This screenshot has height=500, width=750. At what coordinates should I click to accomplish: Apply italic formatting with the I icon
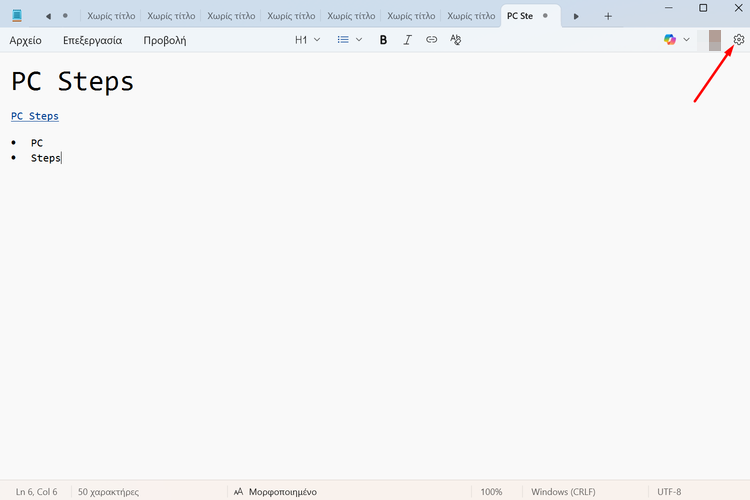coord(407,40)
